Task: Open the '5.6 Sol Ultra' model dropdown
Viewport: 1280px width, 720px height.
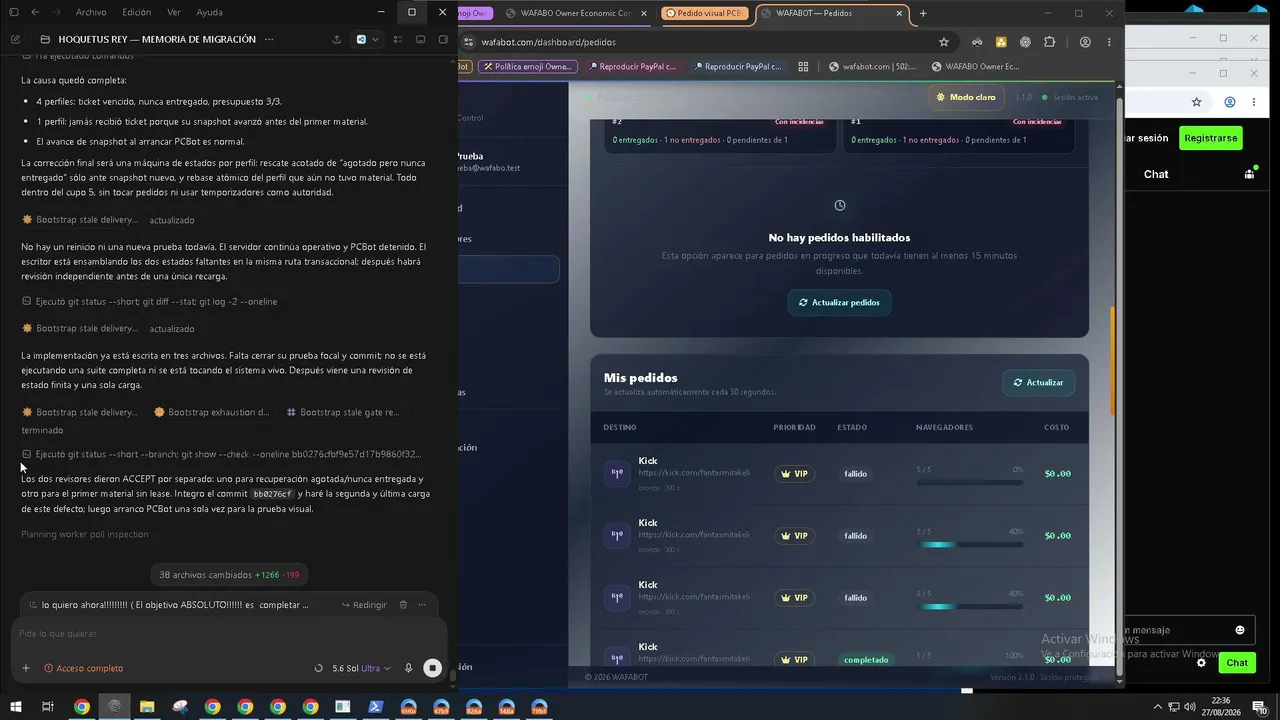Action: [361, 668]
